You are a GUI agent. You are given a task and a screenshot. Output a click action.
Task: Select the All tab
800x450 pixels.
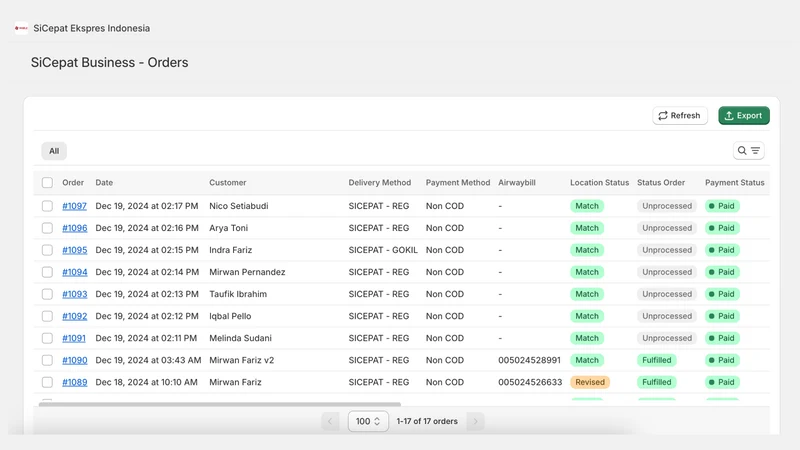coord(54,151)
